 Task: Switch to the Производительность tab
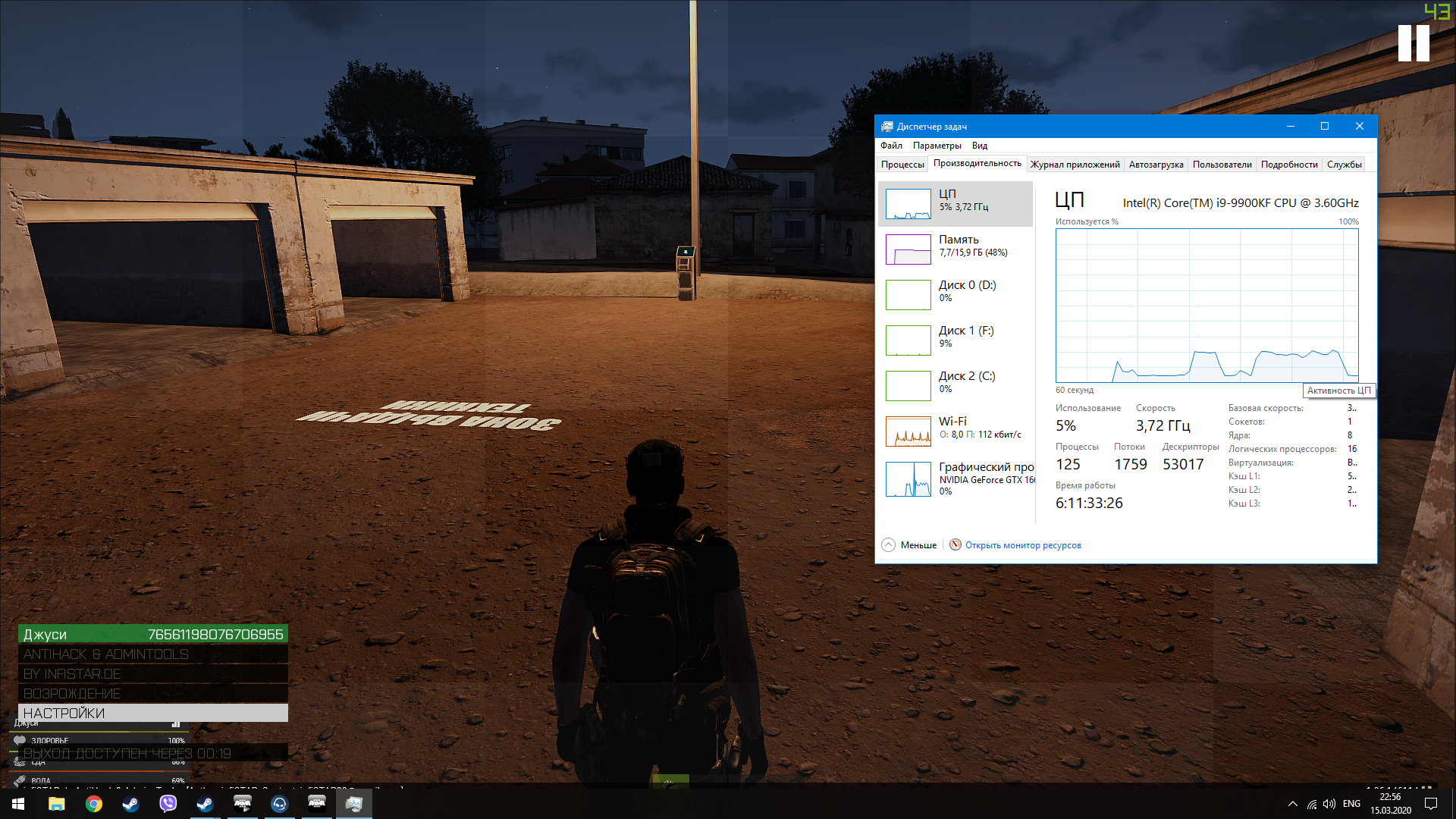click(x=977, y=164)
